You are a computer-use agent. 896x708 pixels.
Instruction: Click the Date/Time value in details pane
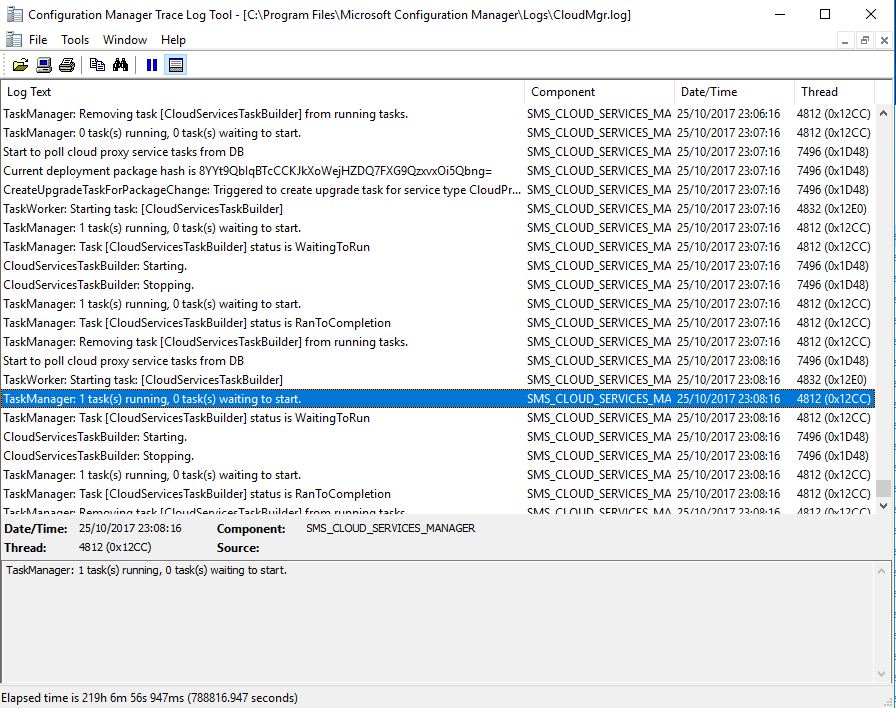point(130,529)
